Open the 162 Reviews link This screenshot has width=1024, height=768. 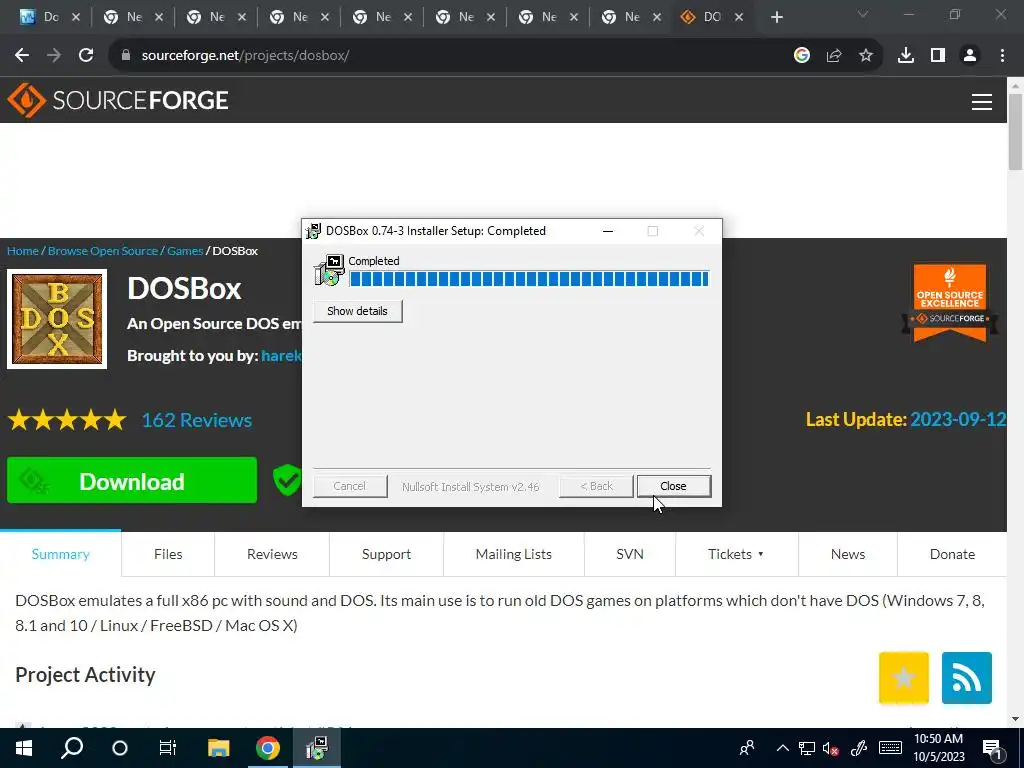197,420
